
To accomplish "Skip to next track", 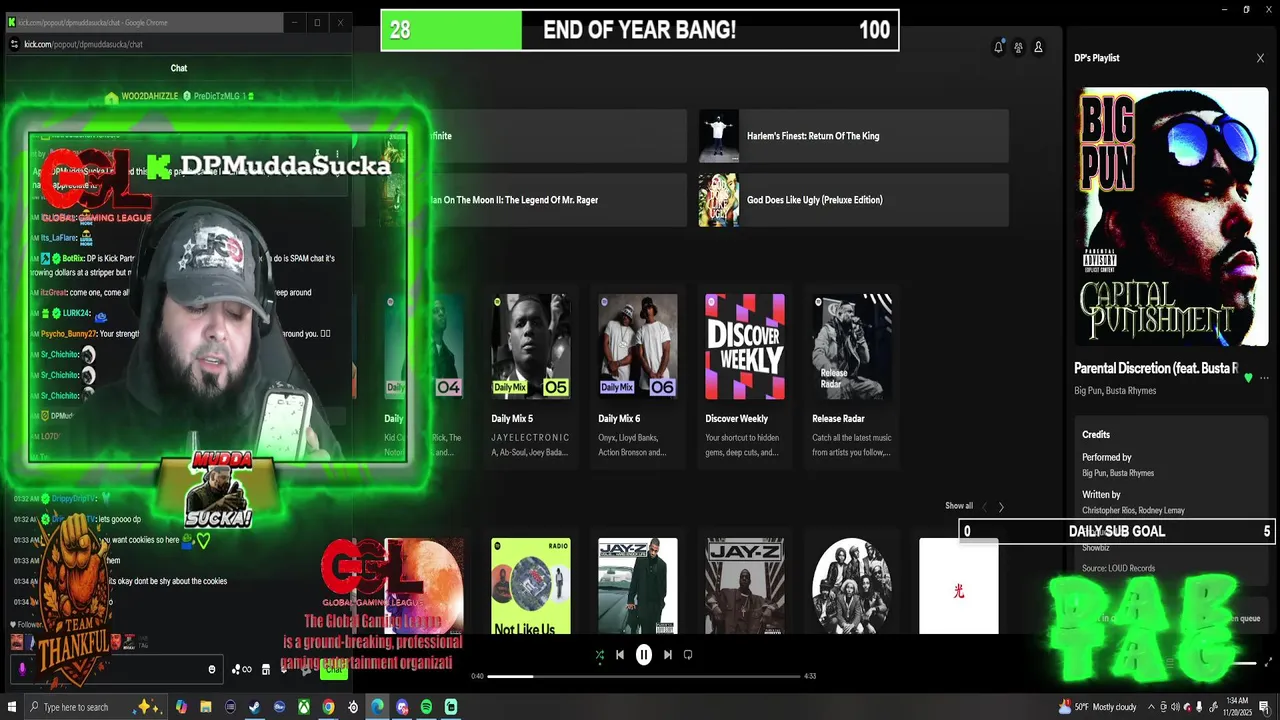I will (668, 655).
